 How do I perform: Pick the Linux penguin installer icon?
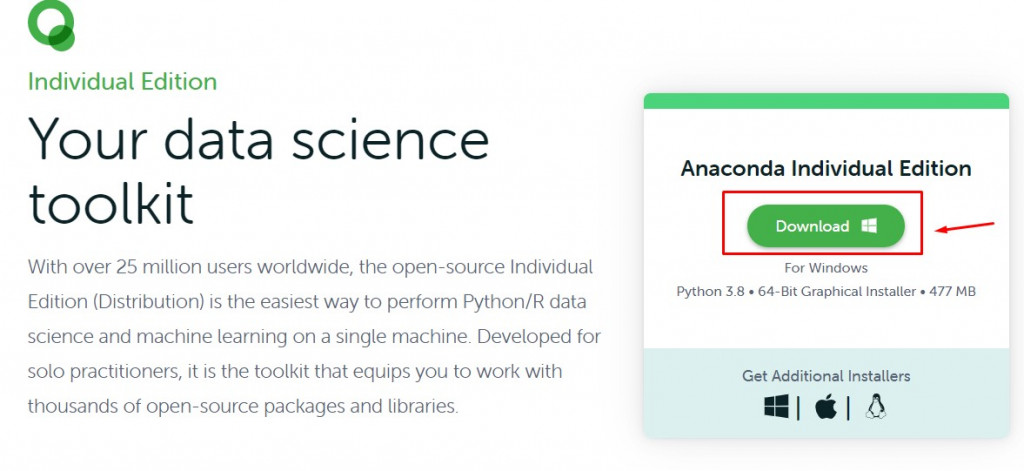point(877,406)
